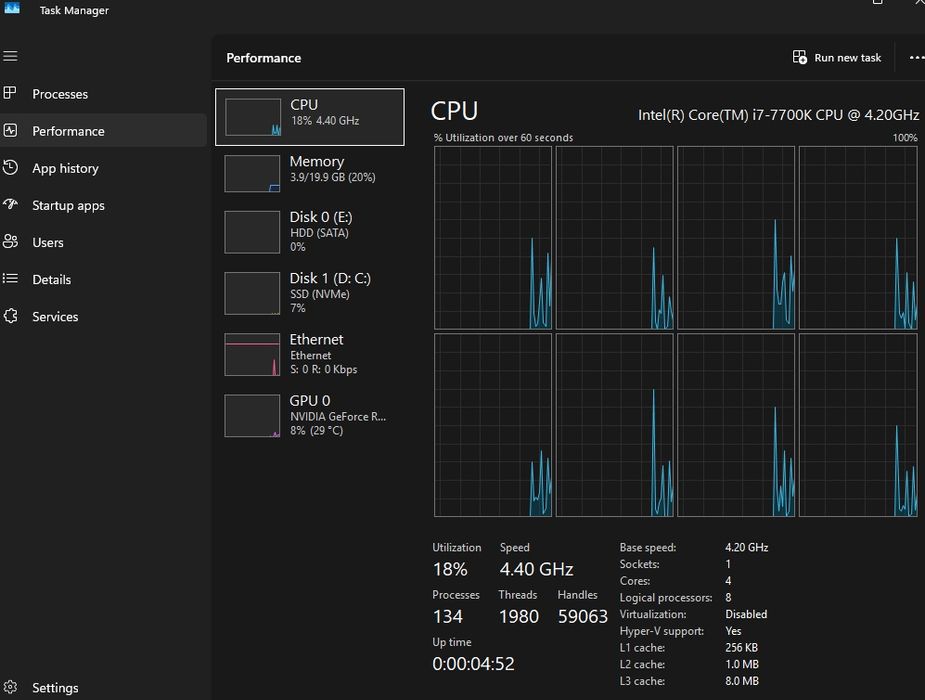Viewport: 925px width, 700px height.
Task: Click the Startup apps gauge icon
Action: (x=10, y=205)
